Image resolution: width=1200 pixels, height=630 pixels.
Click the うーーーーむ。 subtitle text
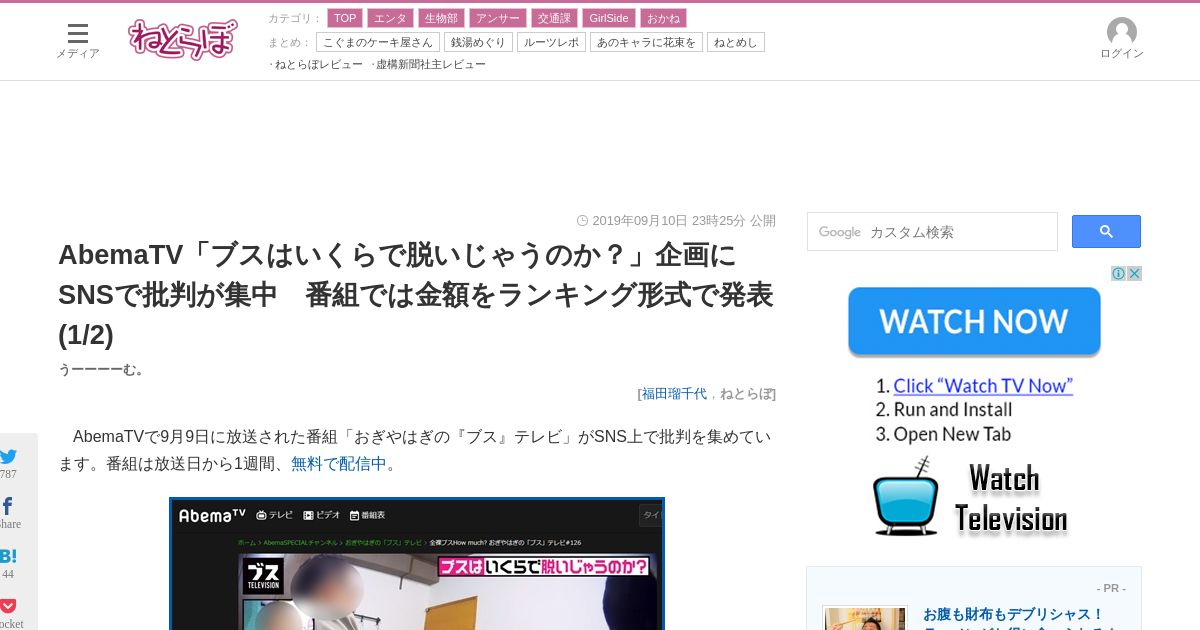104,369
